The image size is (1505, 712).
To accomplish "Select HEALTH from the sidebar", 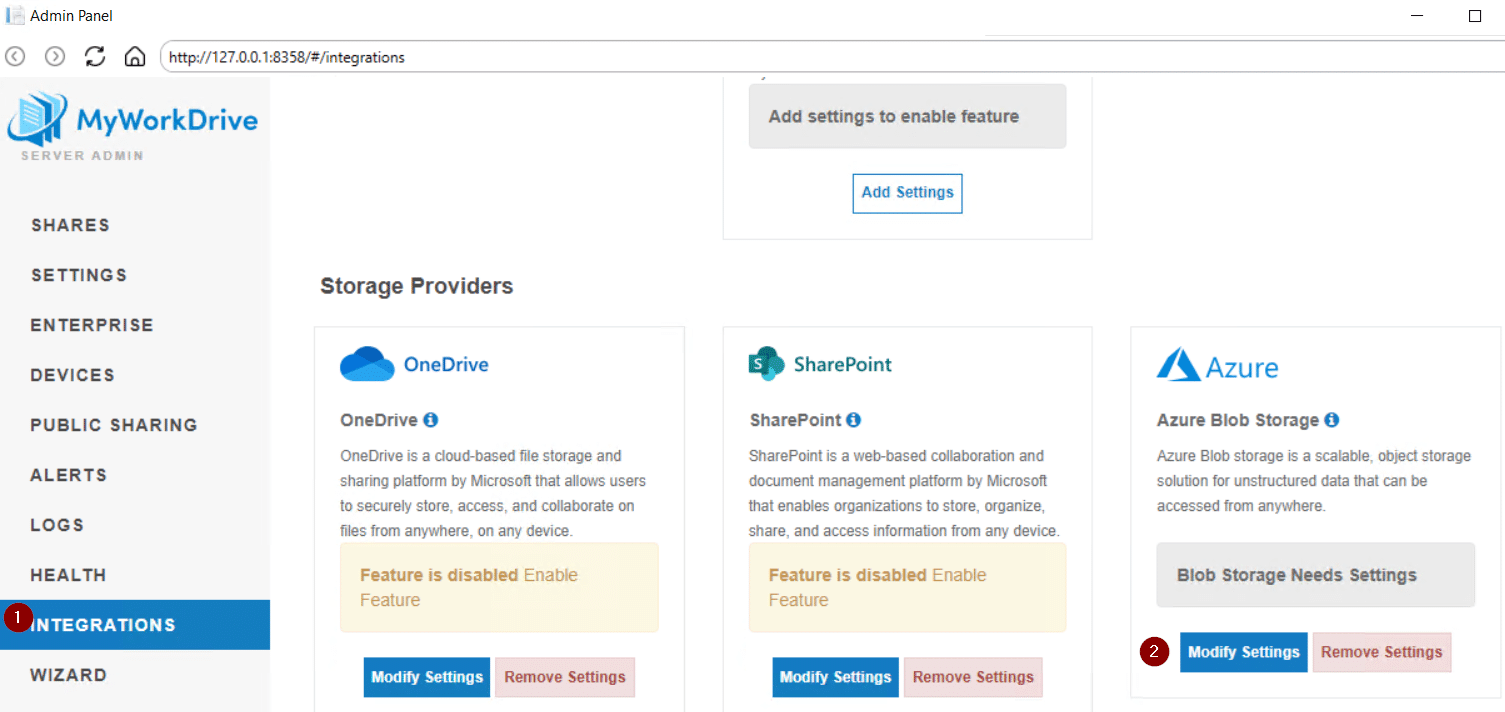I will point(68,575).
